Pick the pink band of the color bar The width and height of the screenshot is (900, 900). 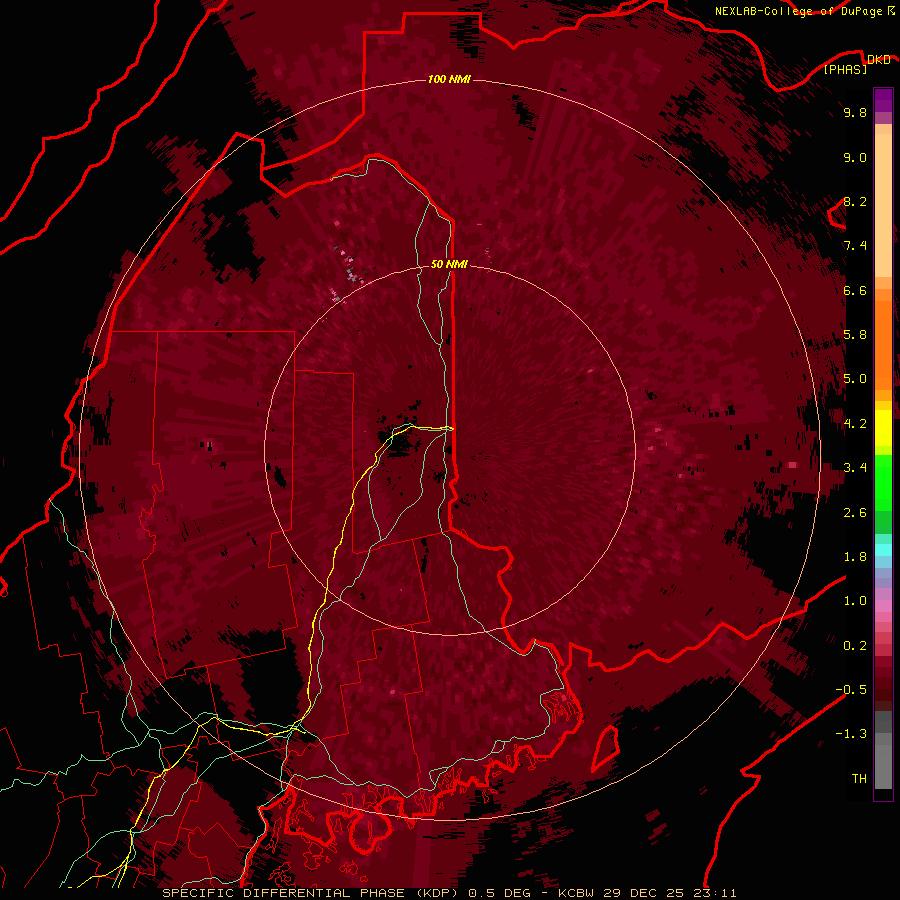pyautogui.click(x=883, y=606)
